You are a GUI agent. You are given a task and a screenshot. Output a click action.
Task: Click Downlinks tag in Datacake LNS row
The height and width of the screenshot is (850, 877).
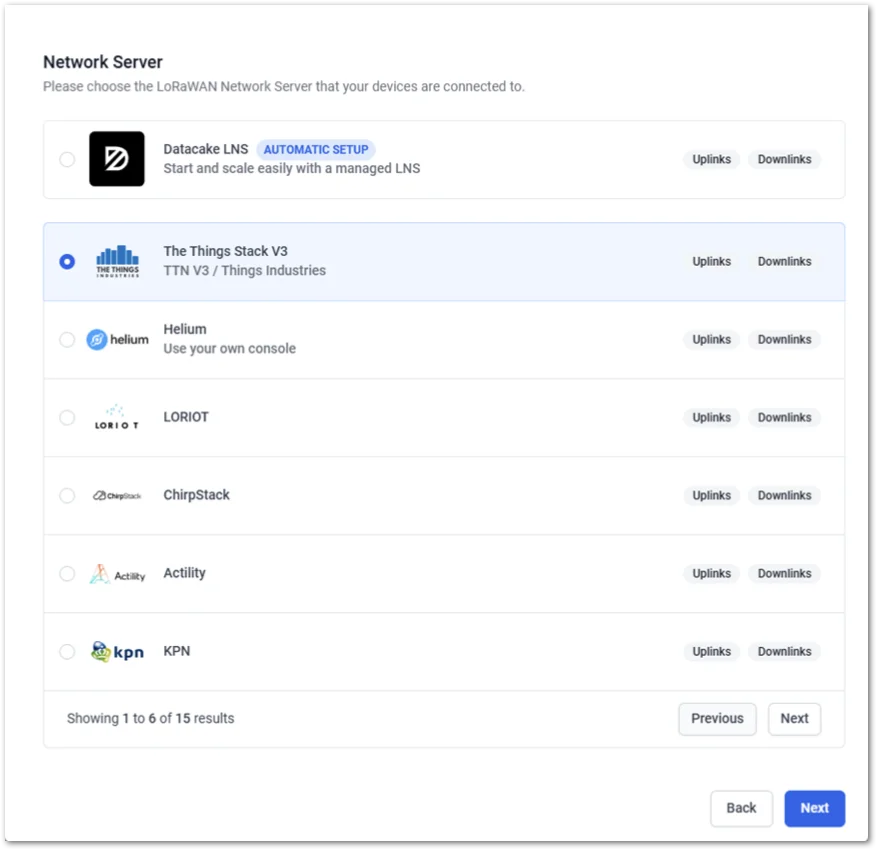784,159
